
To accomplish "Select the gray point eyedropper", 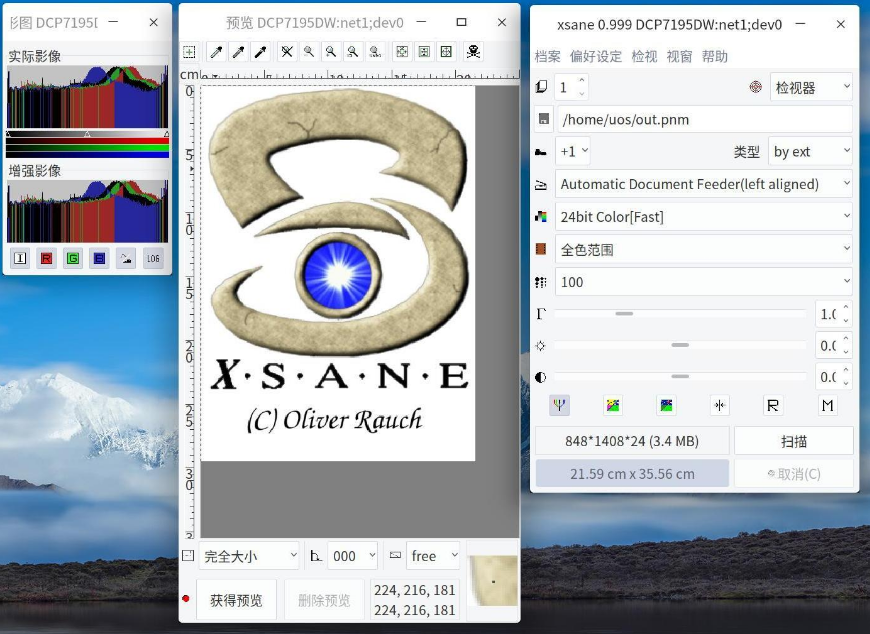I will (x=239, y=52).
